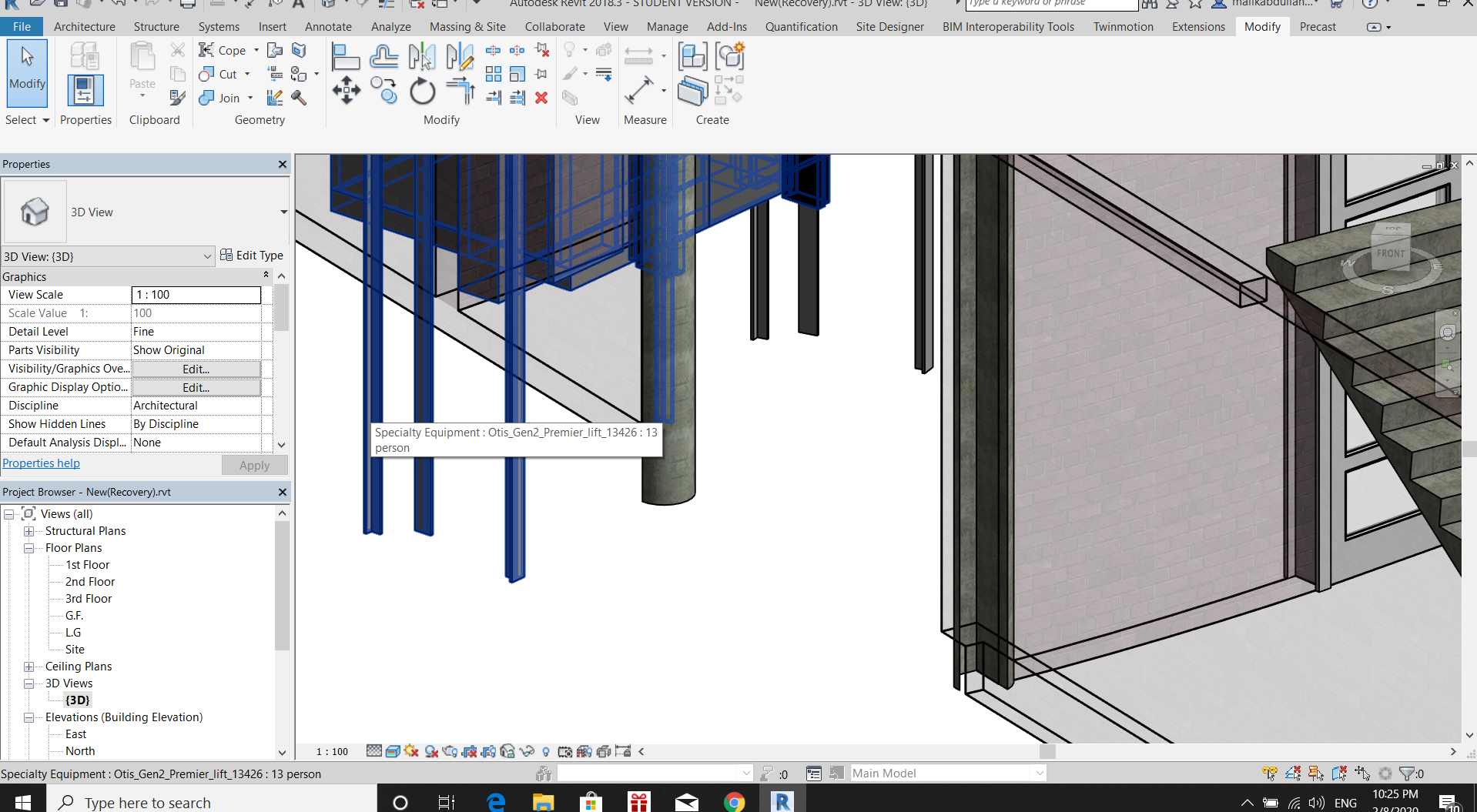Image resolution: width=1477 pixels, height=812 pixels.
Task: Click the red Delete icon
Action: pos(541,98)
